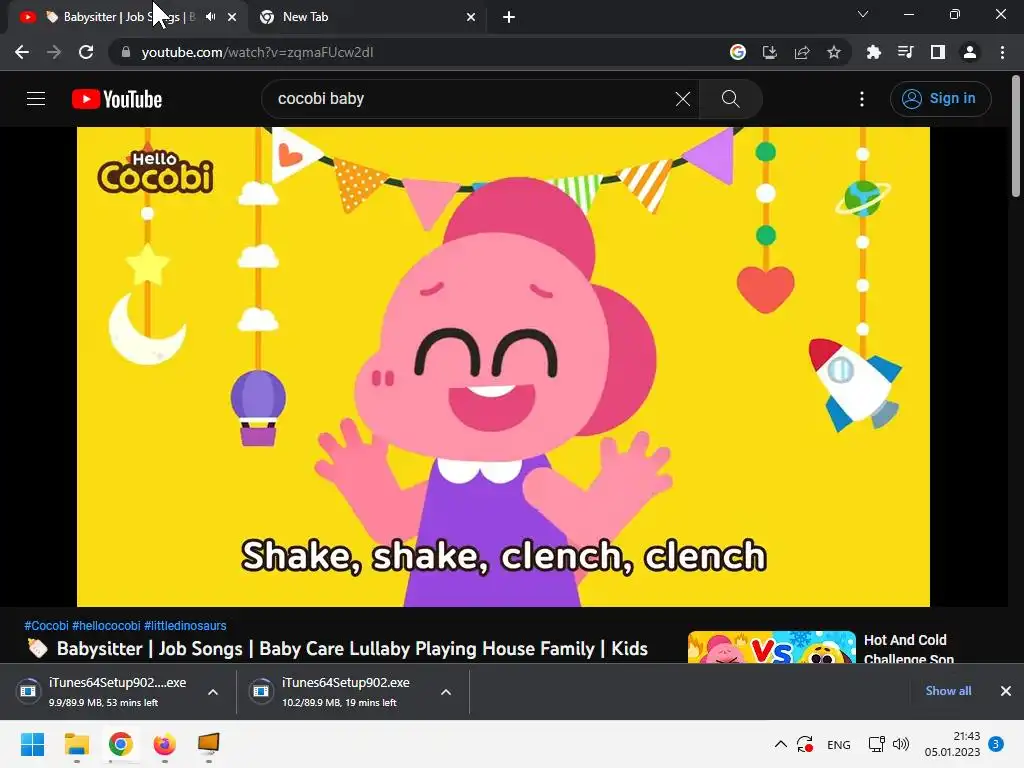Switch ENG input language

click(839, 744)
